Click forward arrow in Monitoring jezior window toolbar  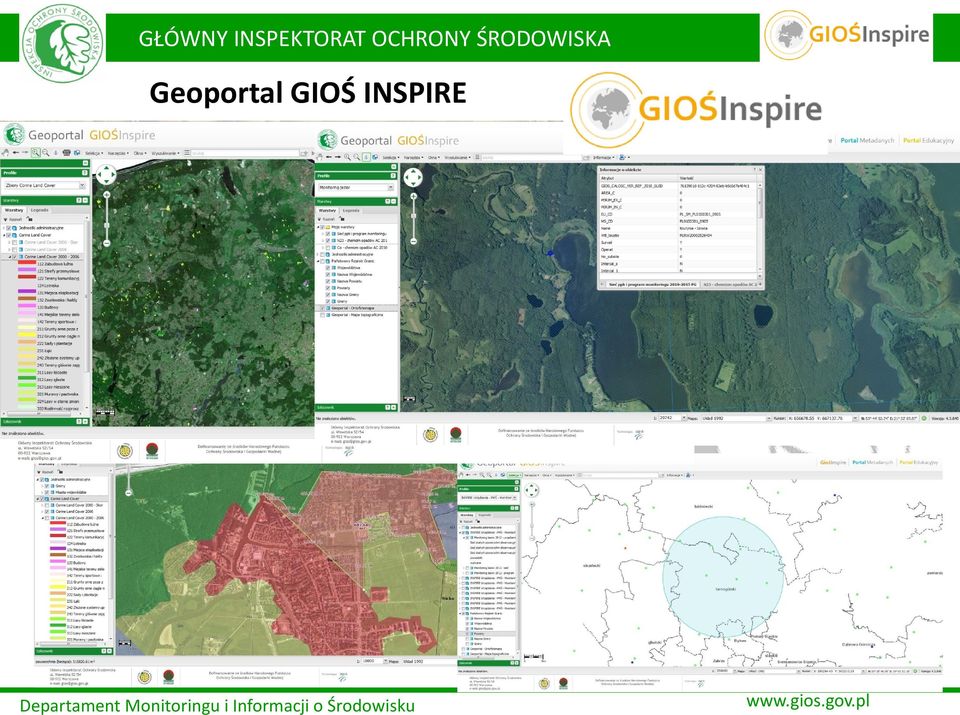click(337, 157)
